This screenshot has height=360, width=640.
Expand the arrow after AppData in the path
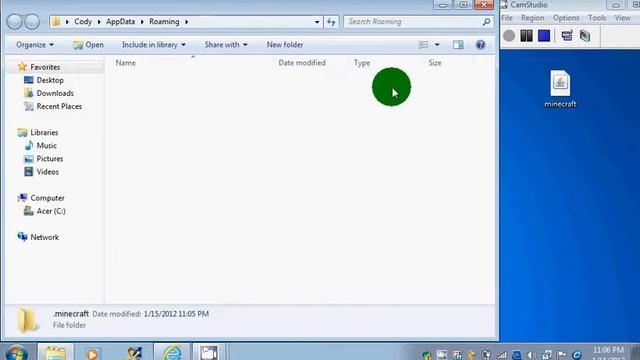point(142,22)
